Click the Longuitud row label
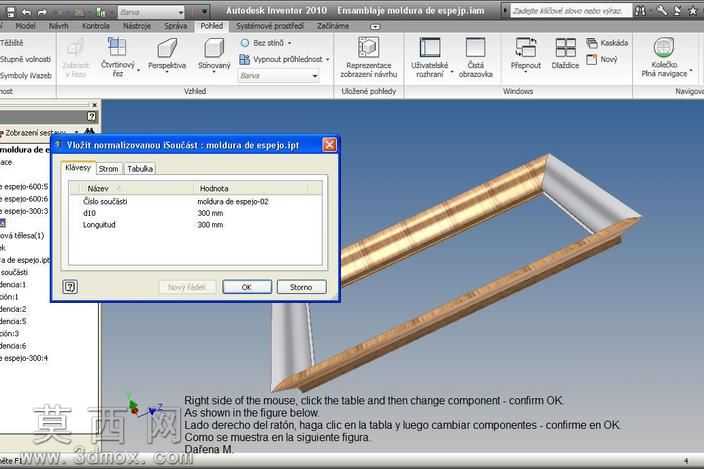 pyautogui.click(x=99, y=225)
